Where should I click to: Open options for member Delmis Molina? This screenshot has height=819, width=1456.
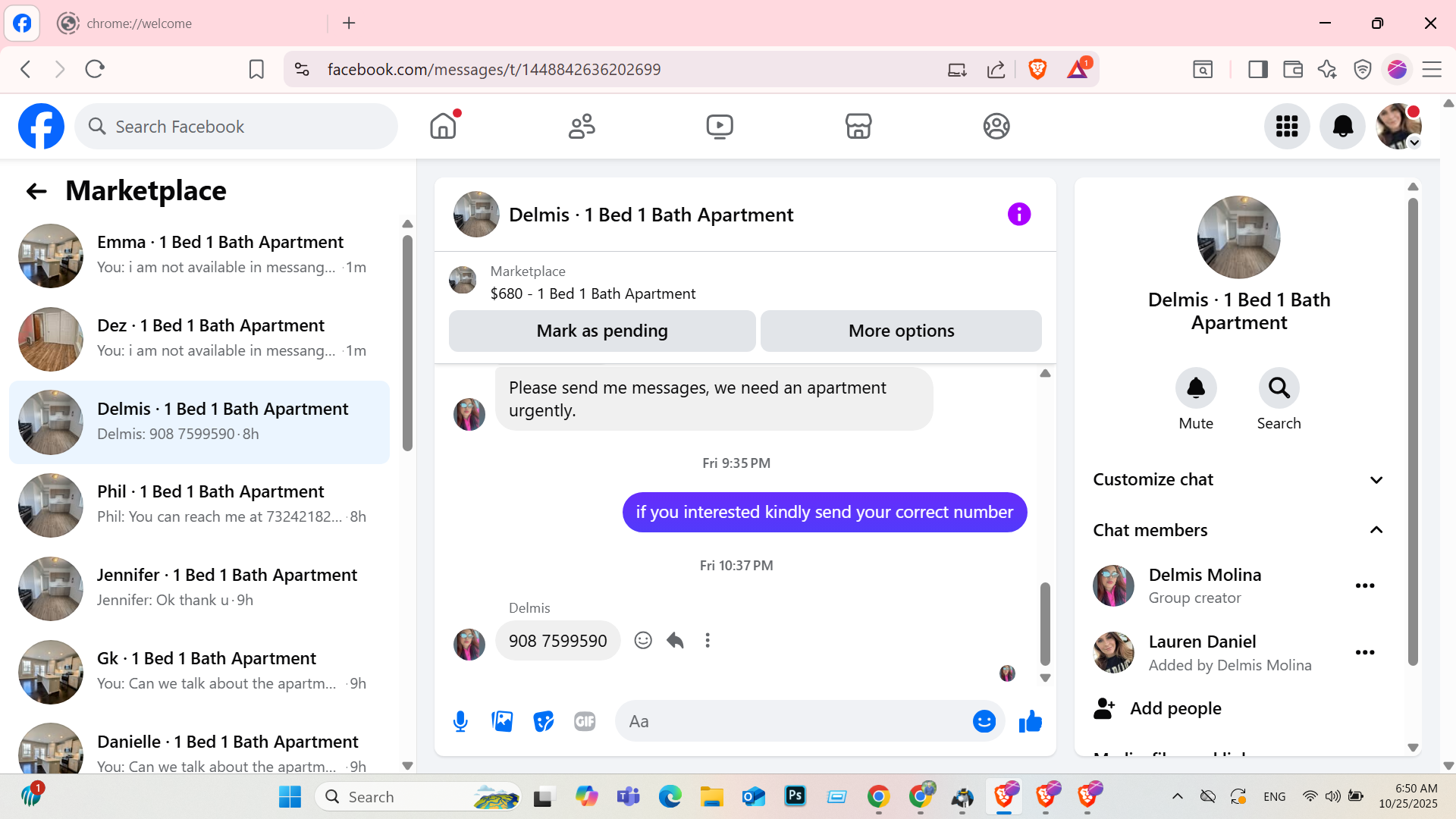tap(1365, 585)
